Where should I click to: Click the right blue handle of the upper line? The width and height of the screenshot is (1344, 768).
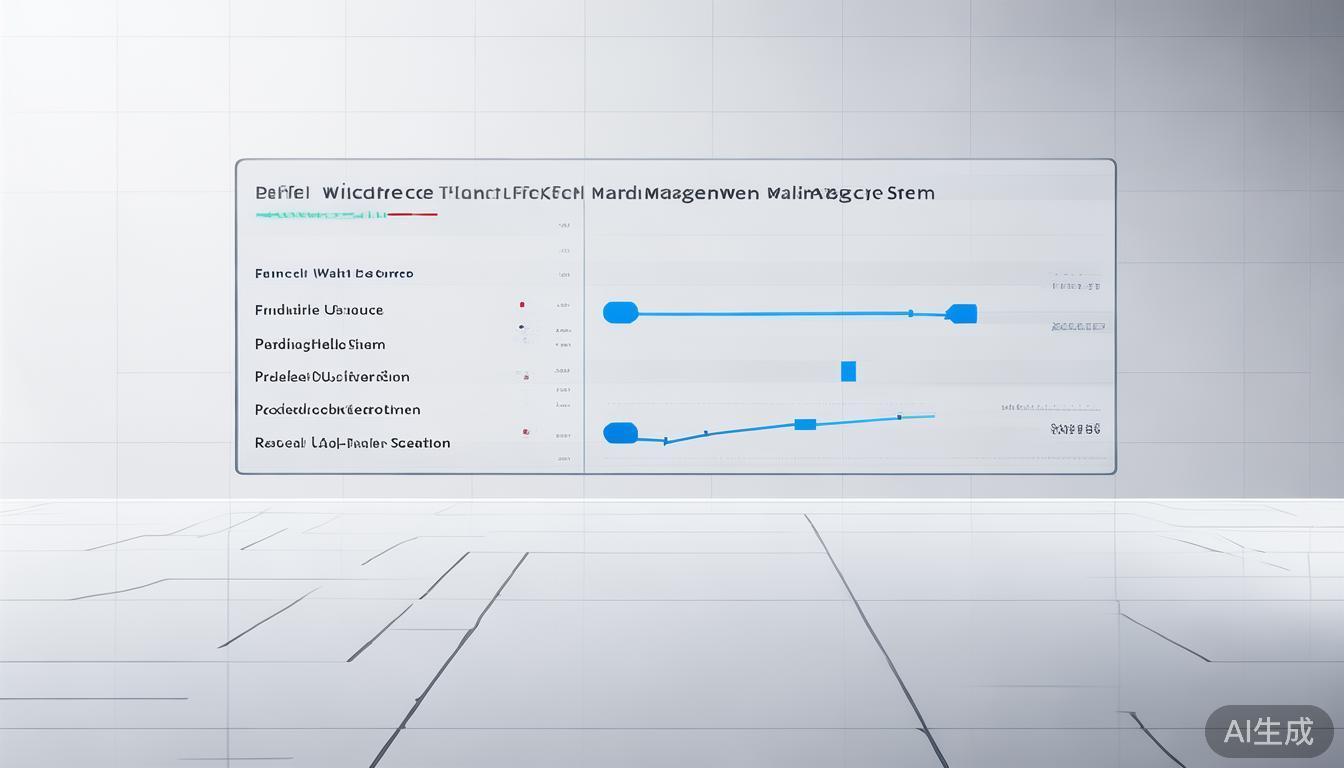[961, 314]
